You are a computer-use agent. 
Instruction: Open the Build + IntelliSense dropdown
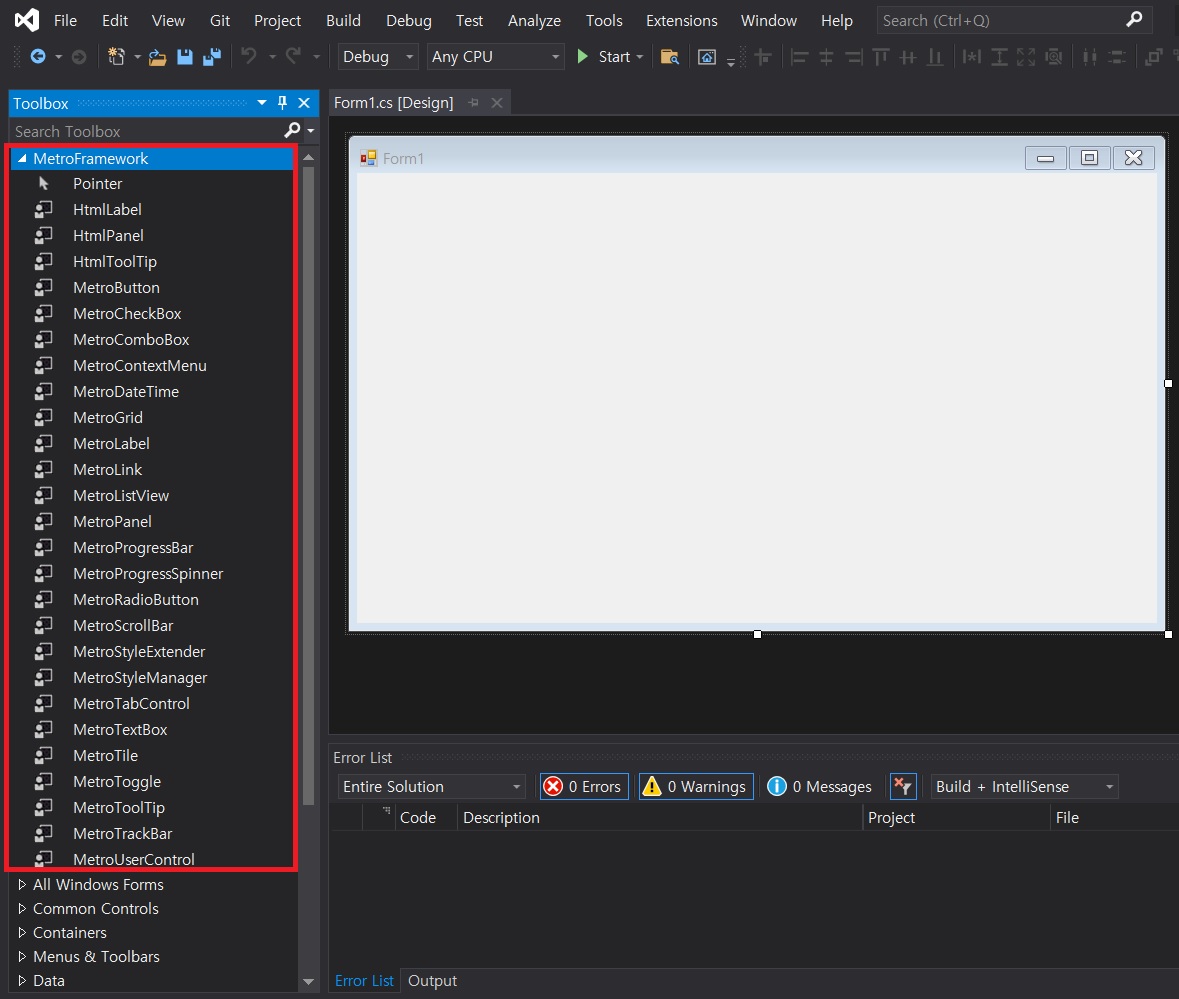(x=1024, y=786)
